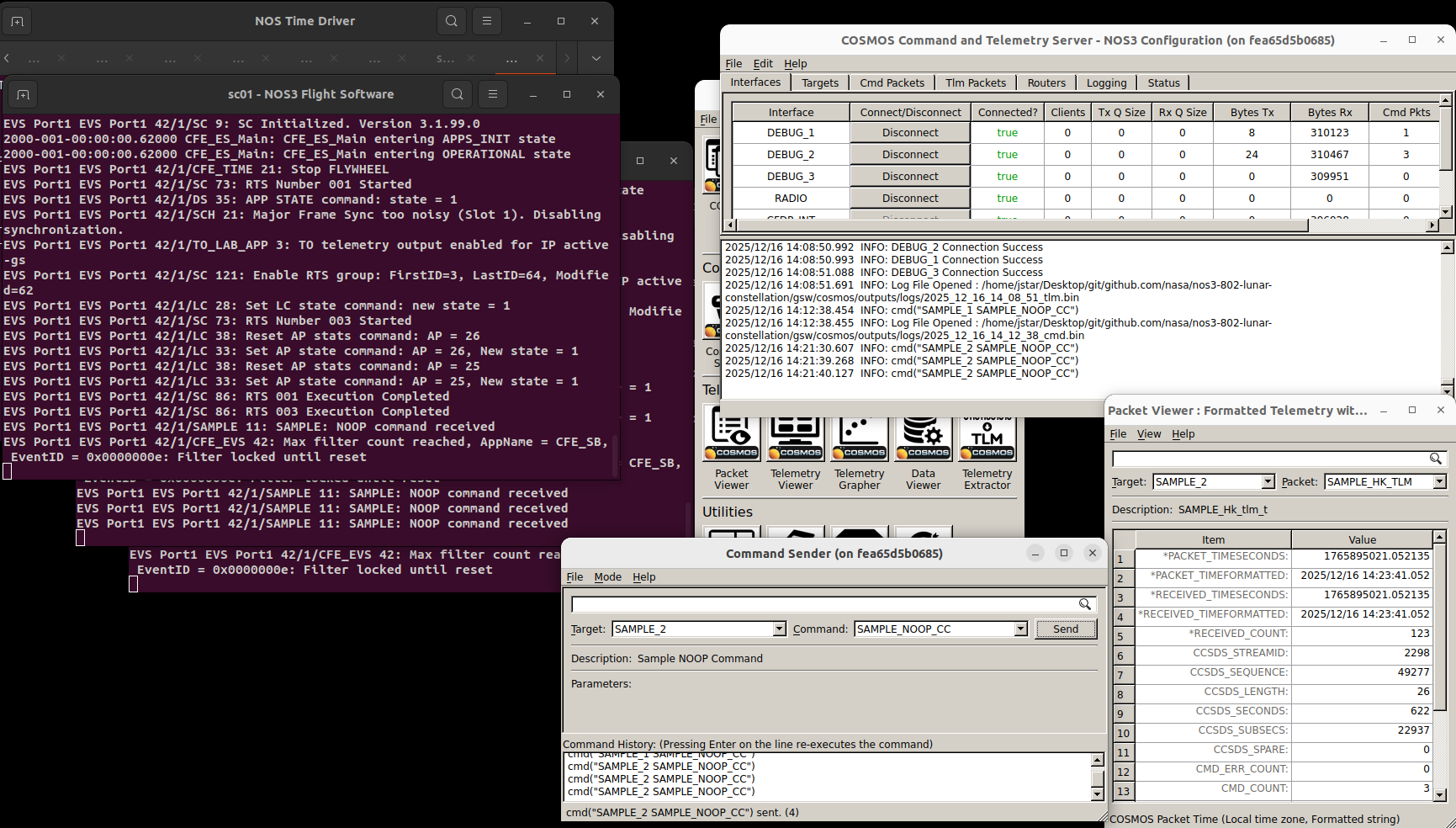Open Packet dropdown showing SAMPLE_HK_TLM

coord(1440,481)
